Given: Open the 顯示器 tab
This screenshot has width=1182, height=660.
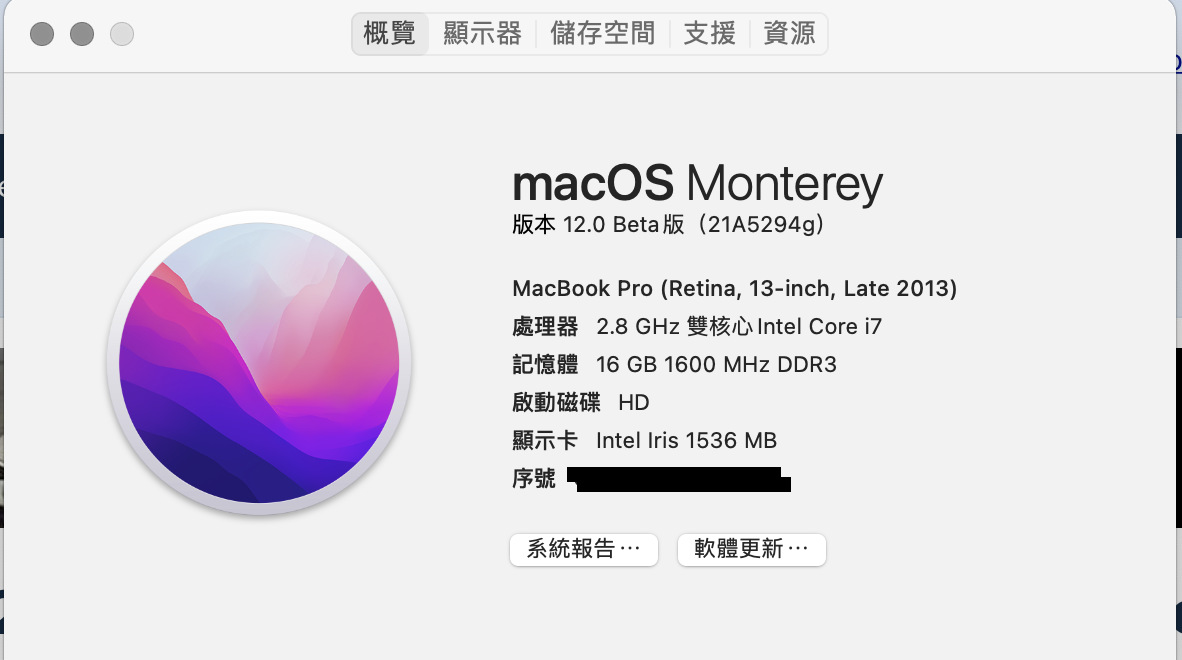Looking at the screenshot, I should pyautogui.click(x=482, y=34).
